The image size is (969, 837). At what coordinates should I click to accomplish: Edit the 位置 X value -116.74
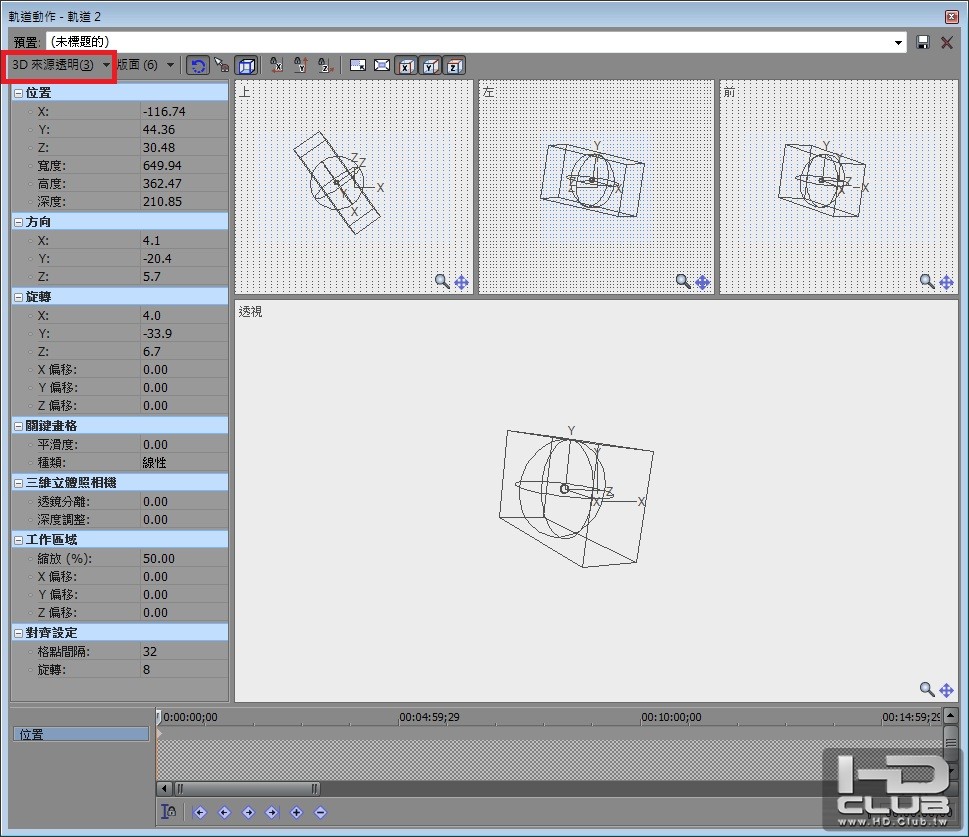[184, 111]
